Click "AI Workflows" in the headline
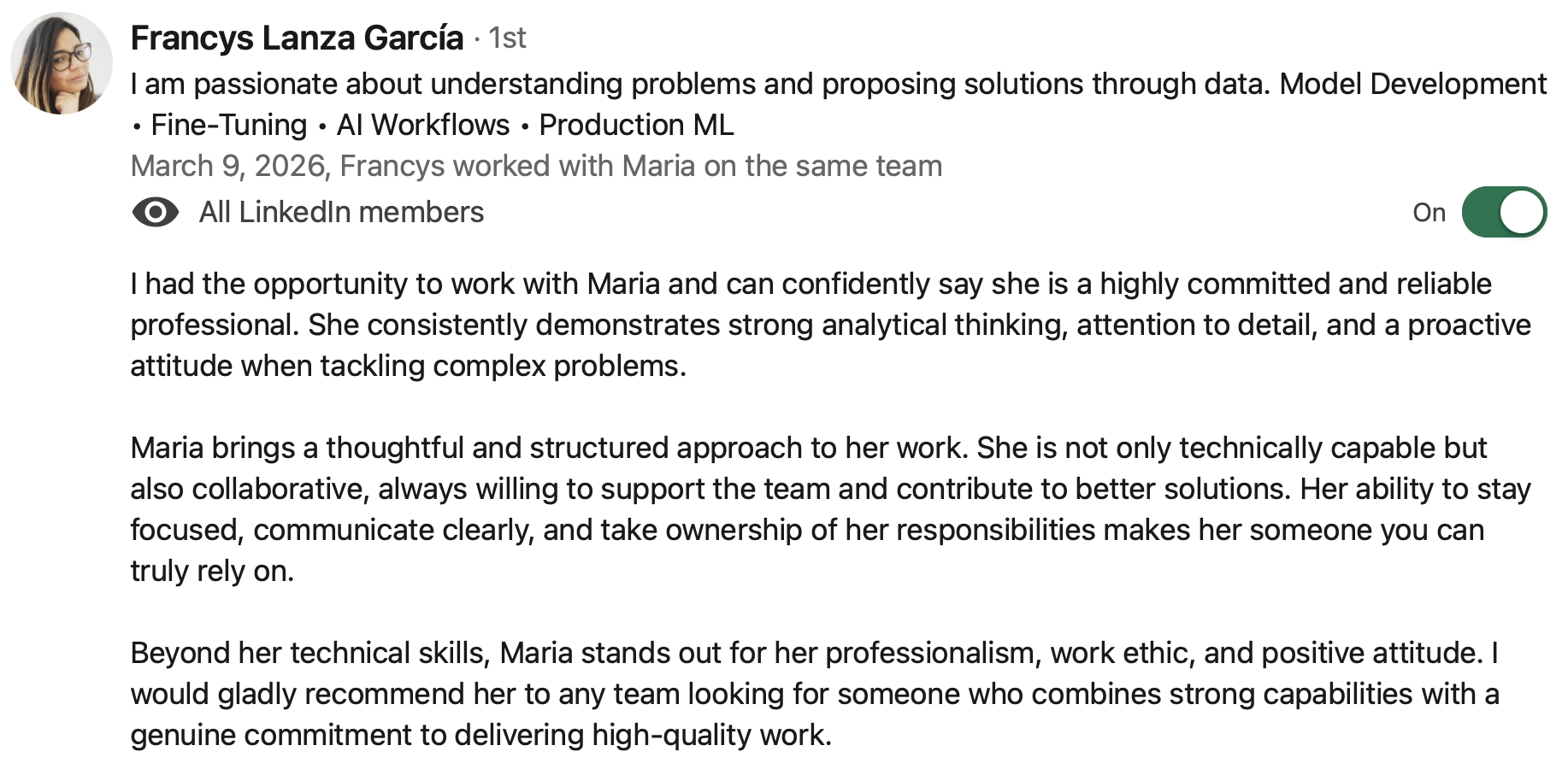Image resolution: width=1568 pixels, height=769 pixels. click(423, 125)
